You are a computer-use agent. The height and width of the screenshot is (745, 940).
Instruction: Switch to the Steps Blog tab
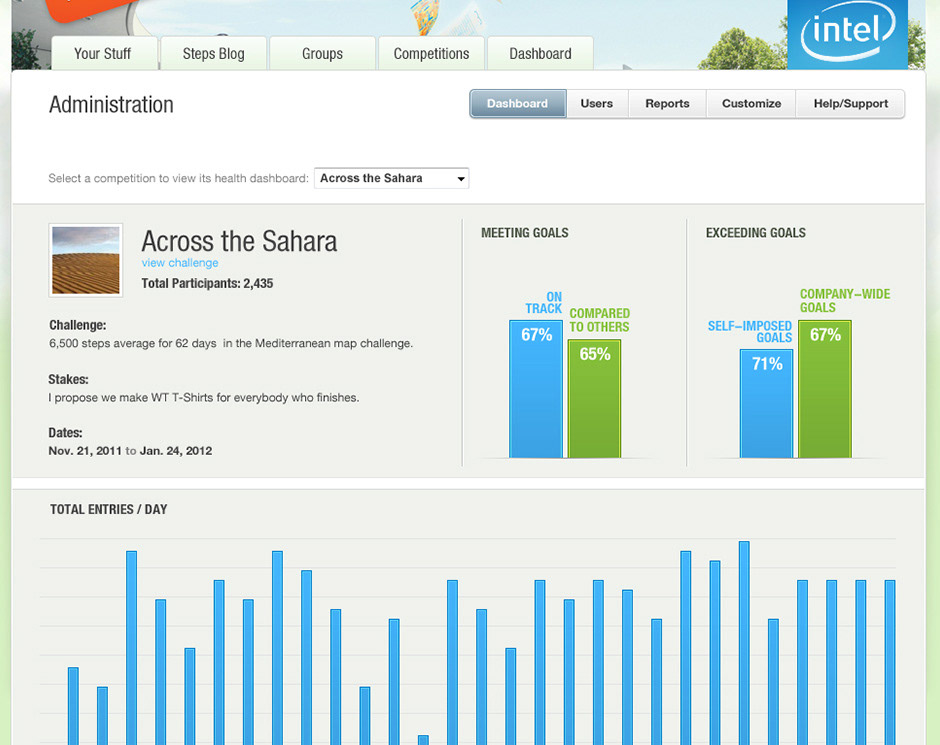tap(213, 54)
